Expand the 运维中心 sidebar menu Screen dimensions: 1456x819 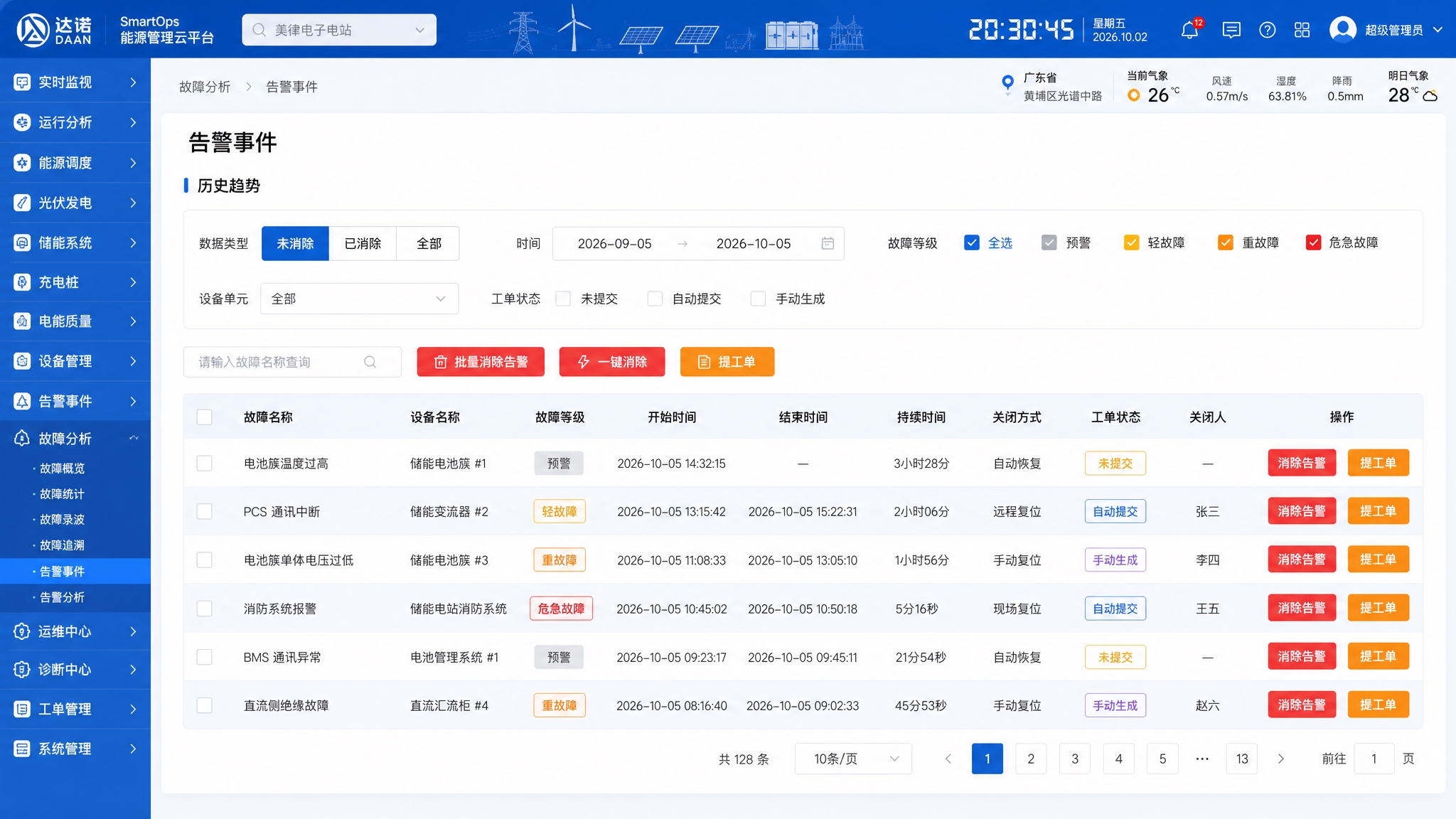point(75,631)
